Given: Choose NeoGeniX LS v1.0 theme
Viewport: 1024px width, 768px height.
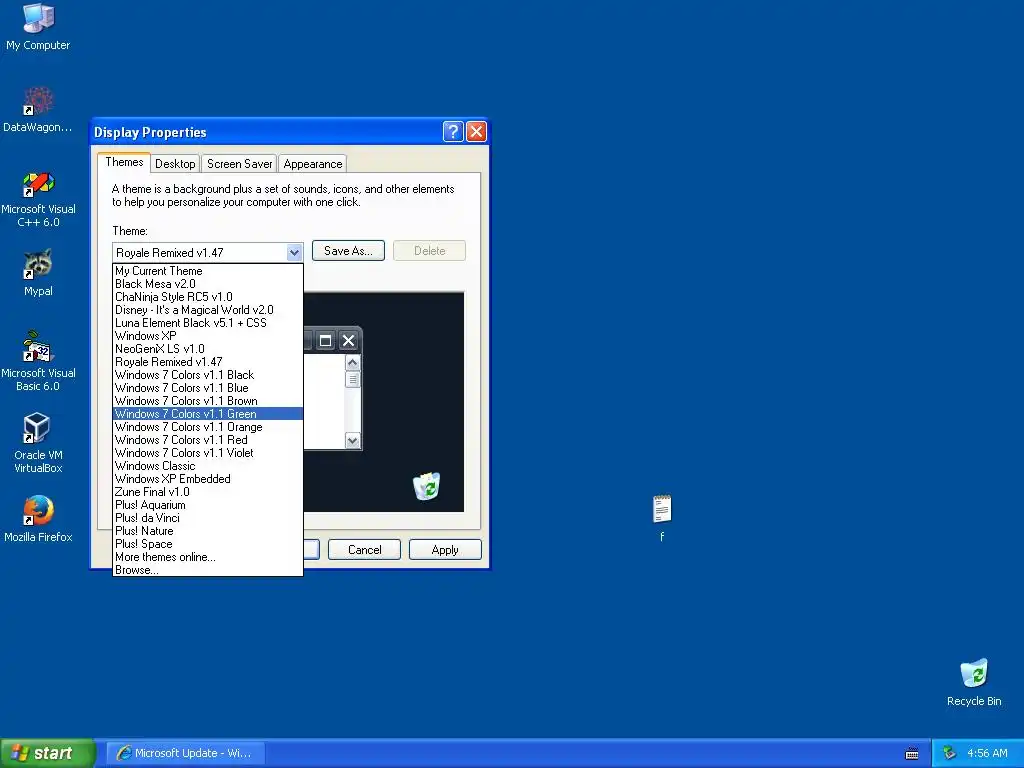Looking at the screenshot, I should pos(208,349).
